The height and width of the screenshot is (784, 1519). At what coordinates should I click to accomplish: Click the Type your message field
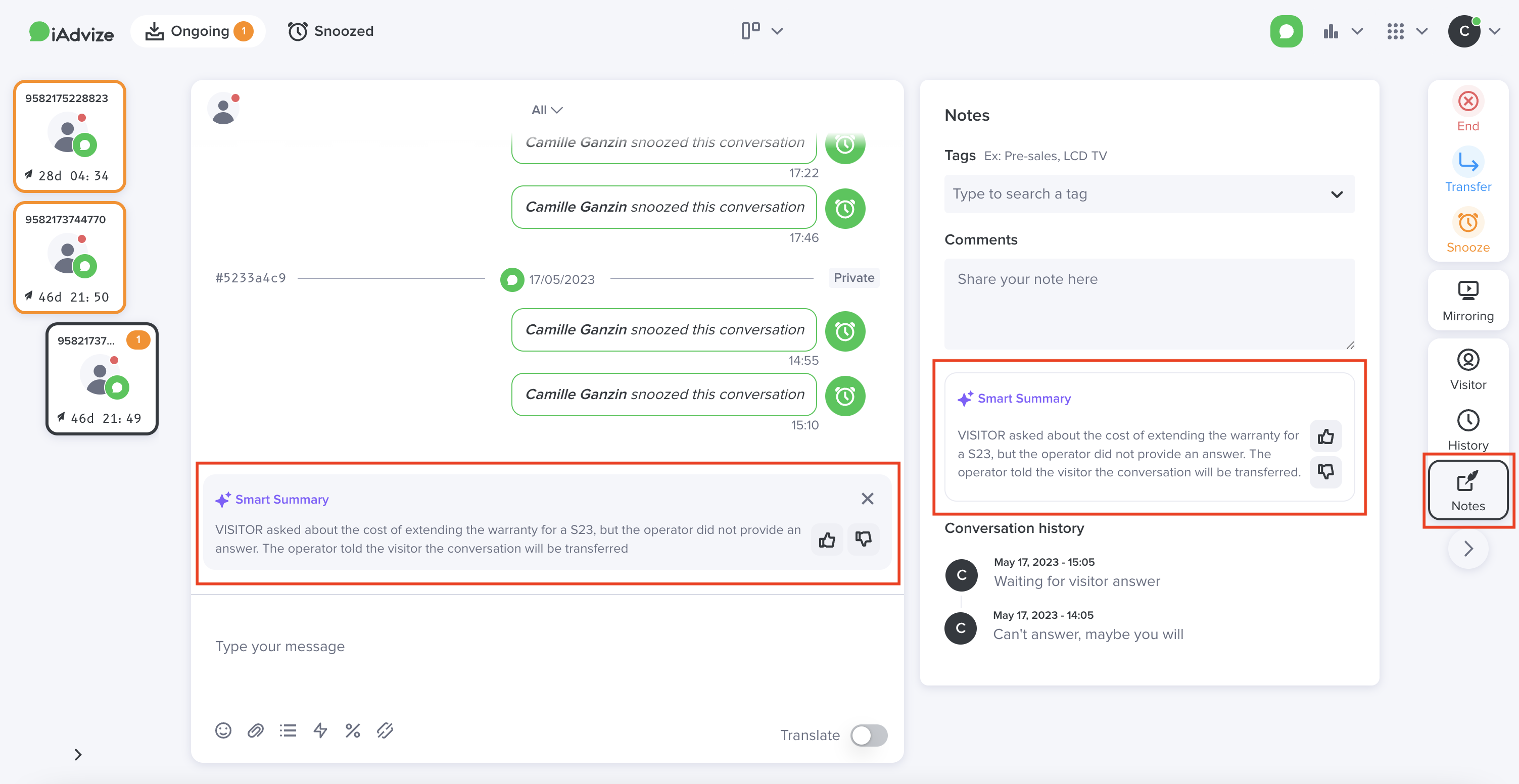(547, 647)
